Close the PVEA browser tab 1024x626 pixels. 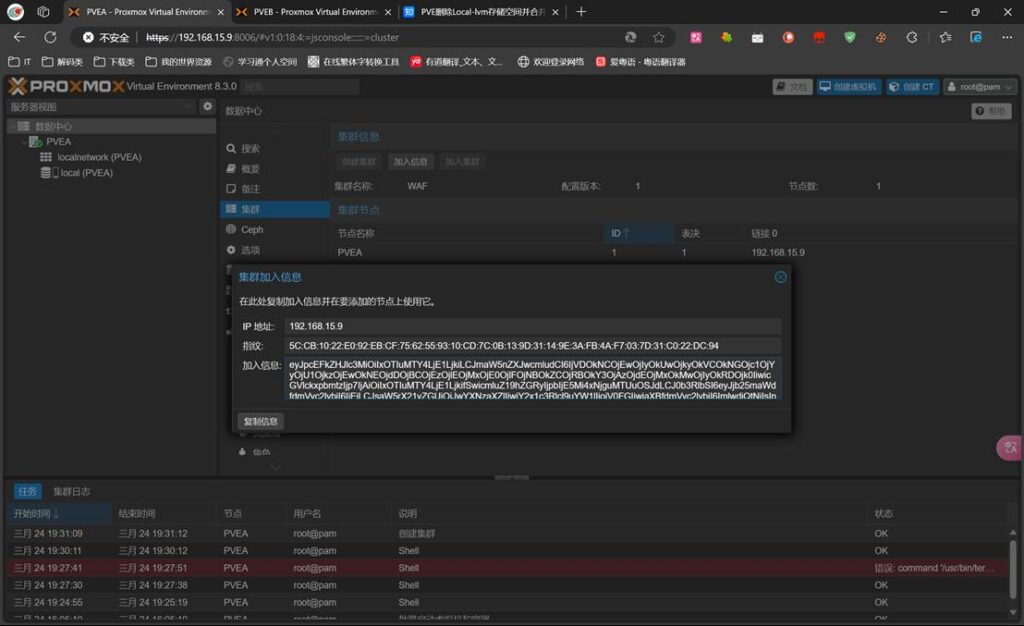(221, 12)
